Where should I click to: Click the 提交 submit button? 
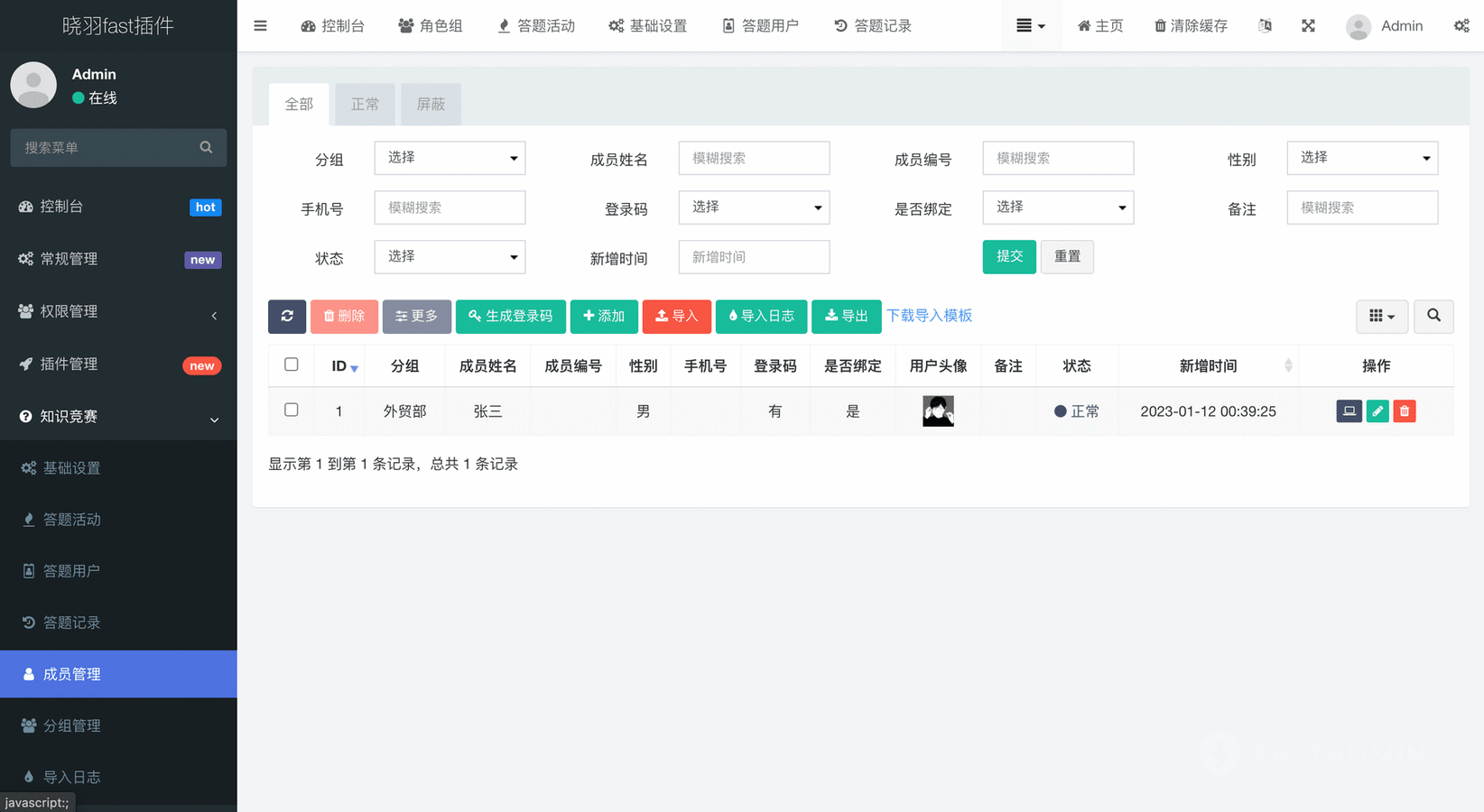[x=1009, y=256]
